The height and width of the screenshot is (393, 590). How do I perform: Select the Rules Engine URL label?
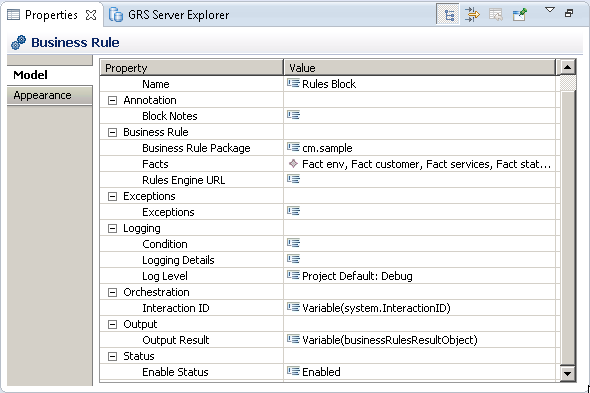pyautogui.click(x=184, y=180)
